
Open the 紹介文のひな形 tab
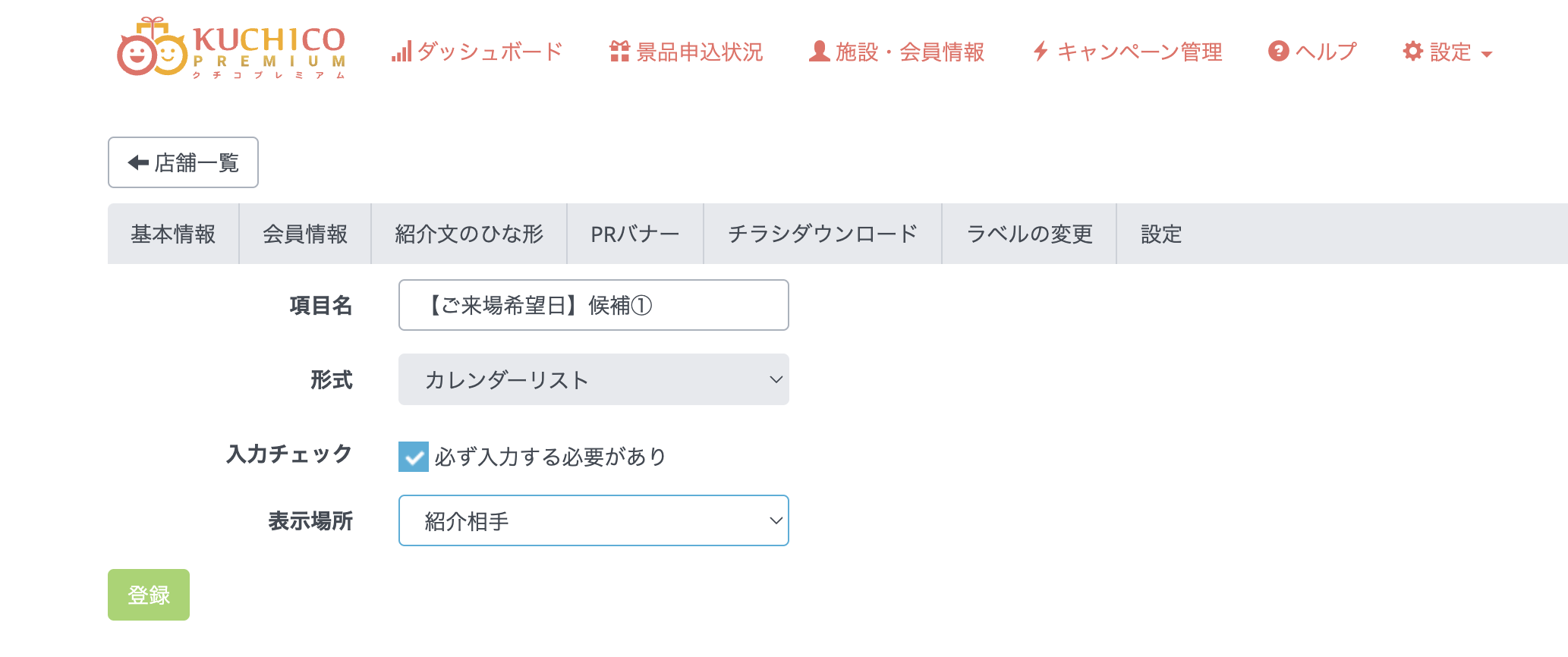(x=469, y=234)
